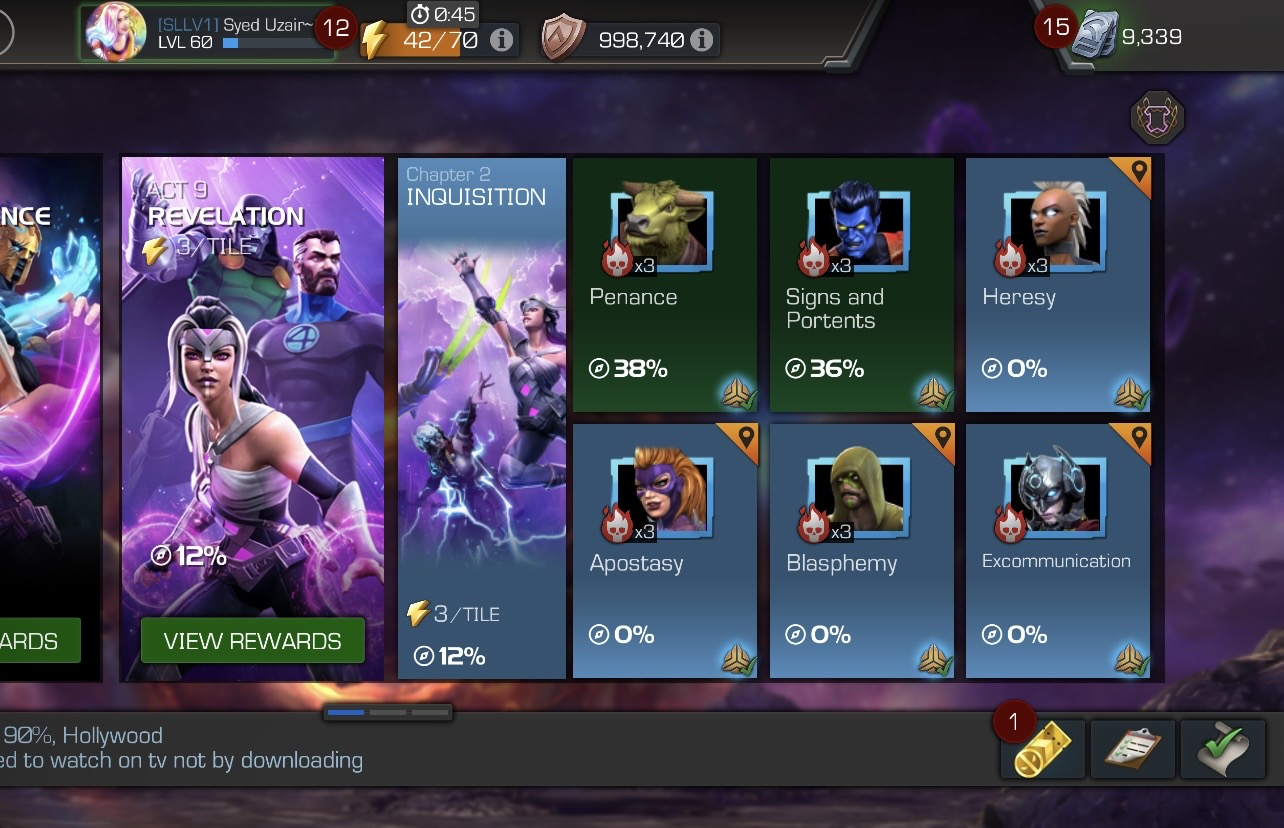Open the Heresy quest tile

point(1058,285)
